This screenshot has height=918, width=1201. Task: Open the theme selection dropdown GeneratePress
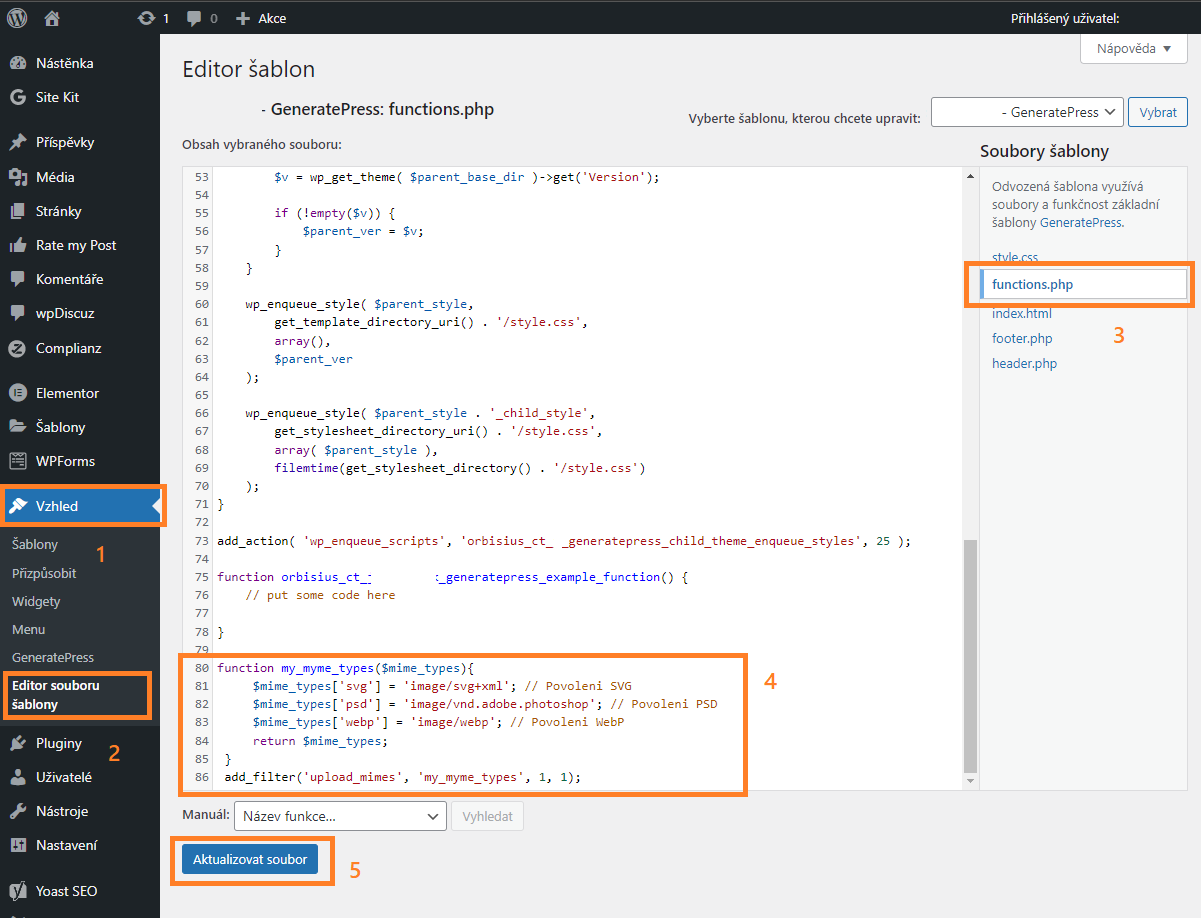pyautogui.click(x=1027, y=112)
